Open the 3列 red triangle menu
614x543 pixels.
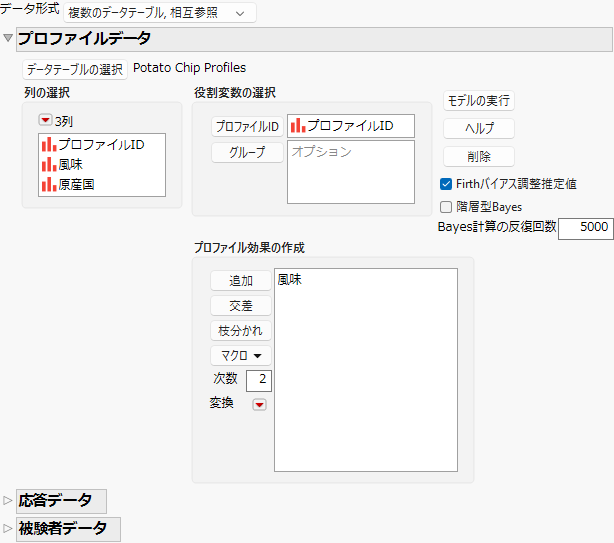click(x=45, y=120)
